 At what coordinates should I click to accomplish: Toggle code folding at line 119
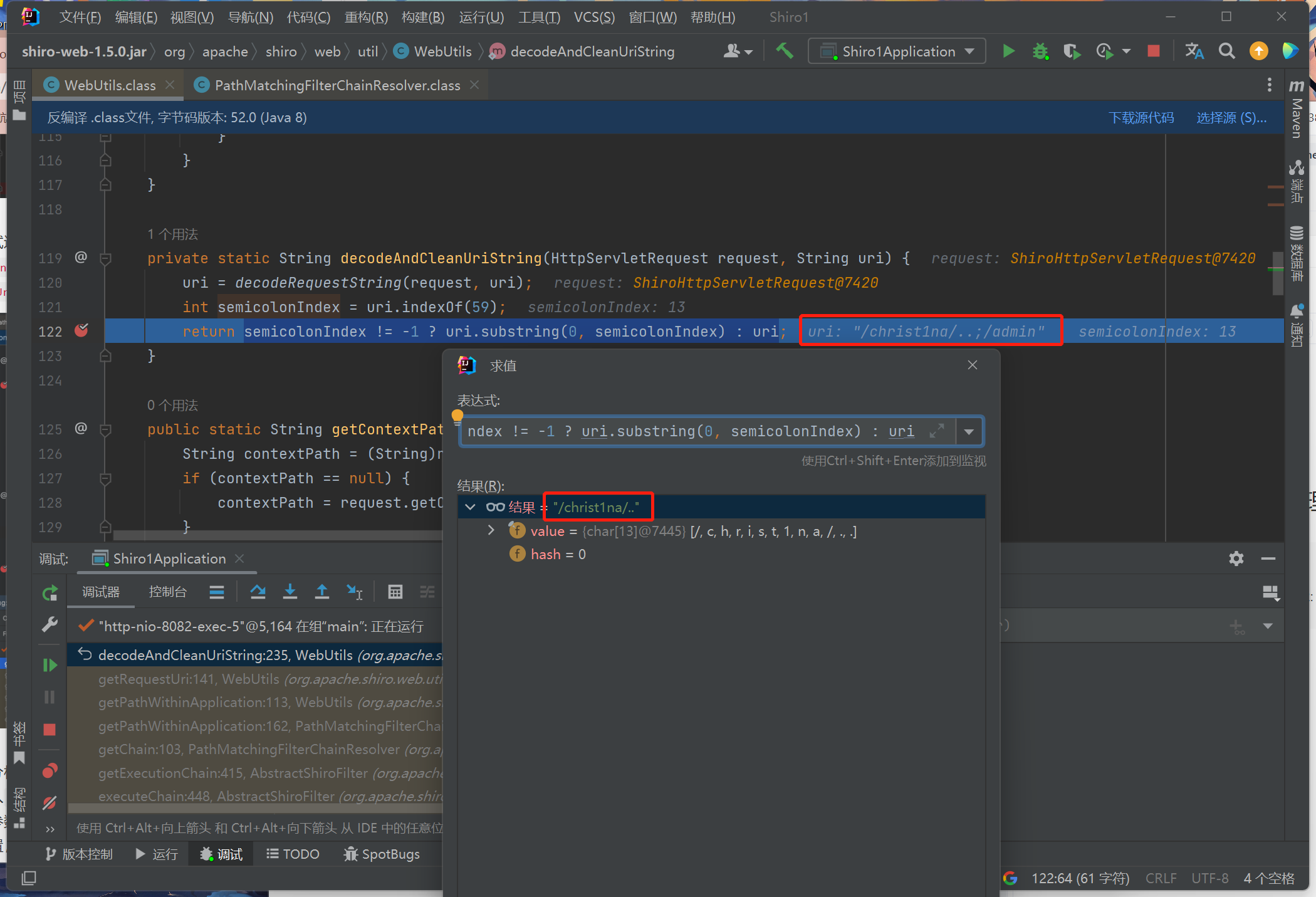coord(106,258)
